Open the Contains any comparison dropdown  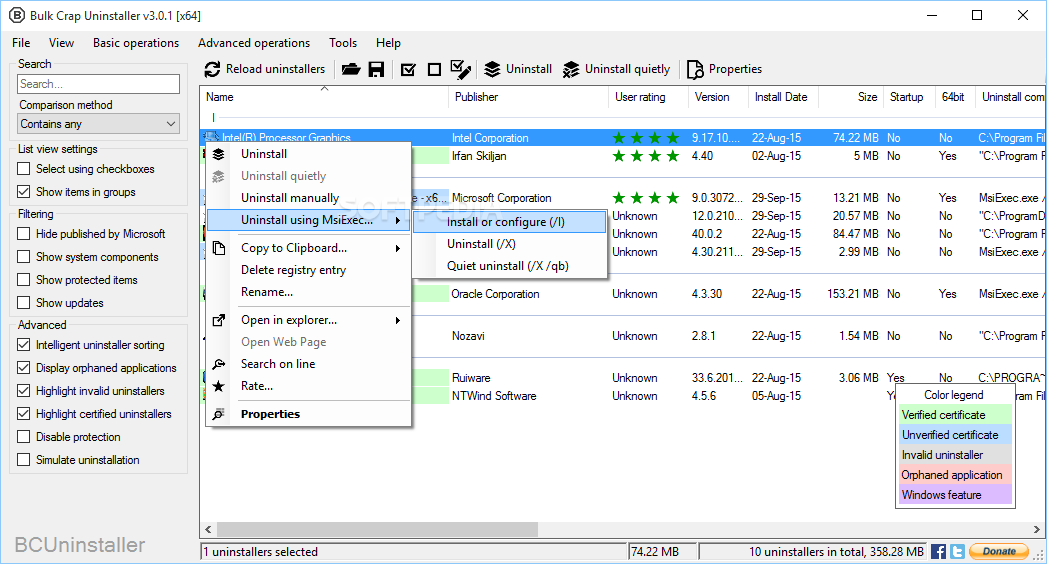[98, 124]
